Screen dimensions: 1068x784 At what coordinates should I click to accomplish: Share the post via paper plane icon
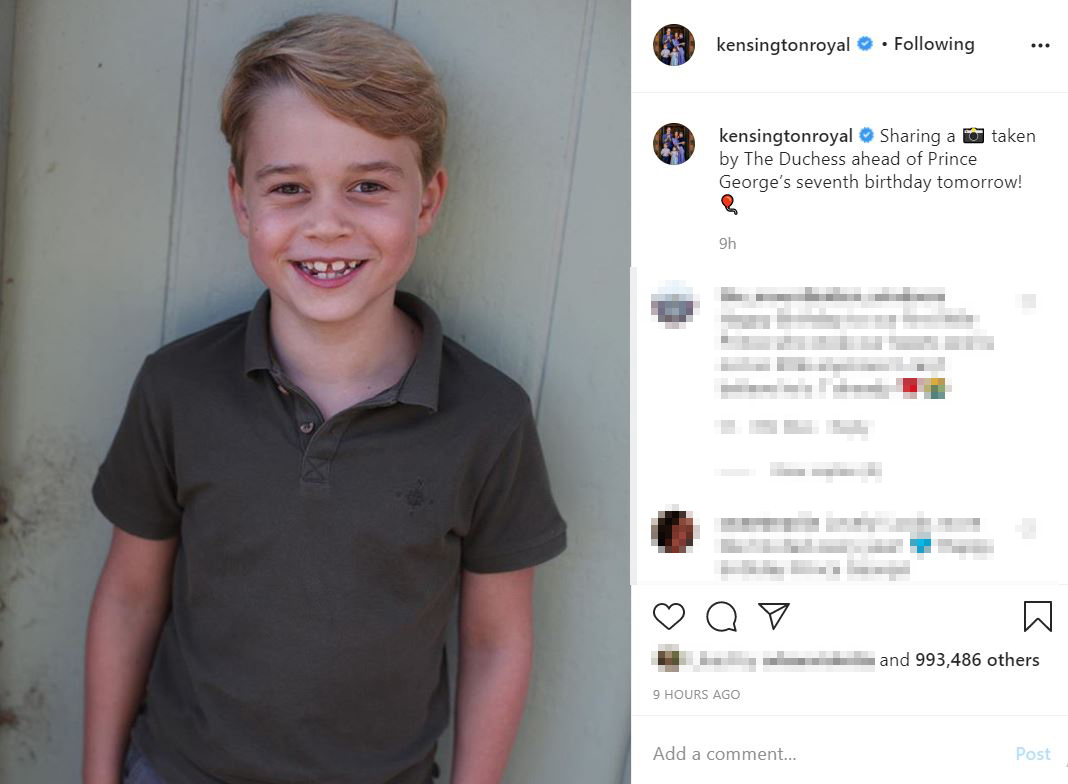click(x=773, y=616)
